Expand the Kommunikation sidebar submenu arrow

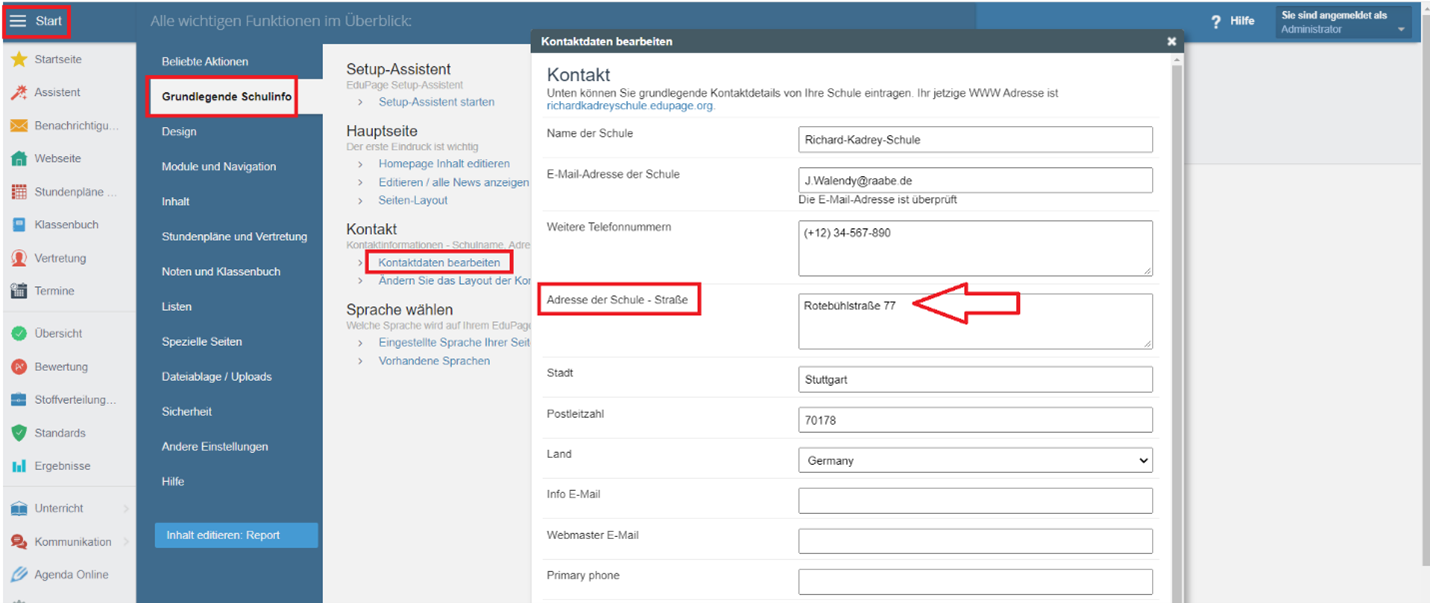[x=126, y=542]
